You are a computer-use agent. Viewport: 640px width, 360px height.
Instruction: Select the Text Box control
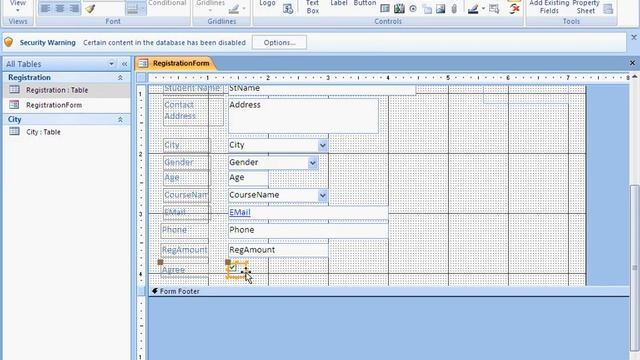pyautogui.click(x=313, y=7)
